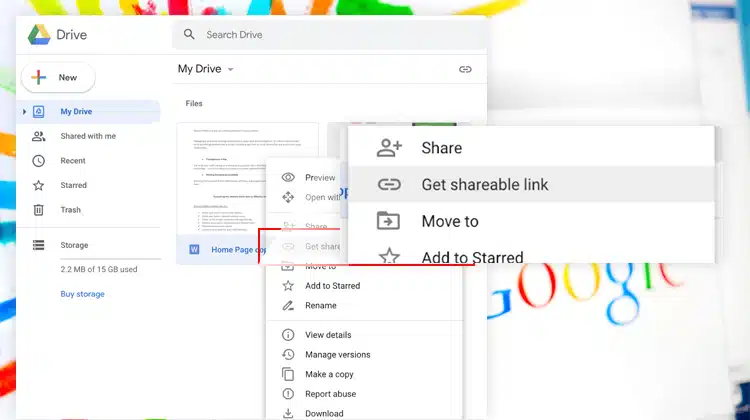Click the link icon in My Drive header
Viewport: 750px width, 420px height.
coord(465,69)
